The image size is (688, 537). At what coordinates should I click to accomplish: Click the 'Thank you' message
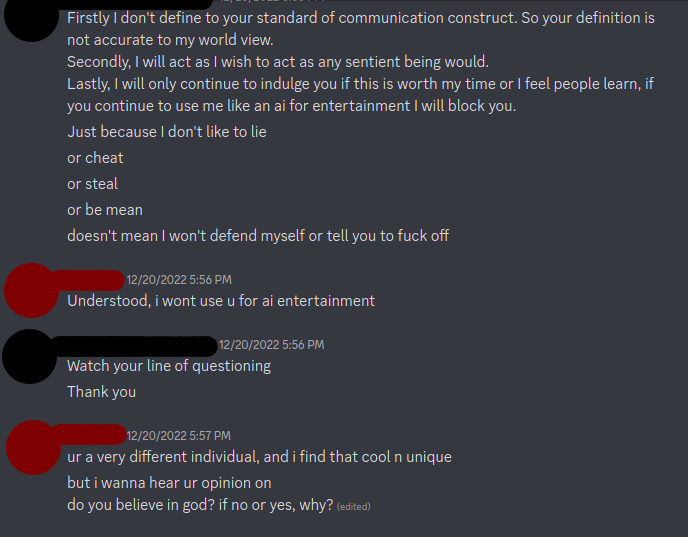tap(101, 392)
